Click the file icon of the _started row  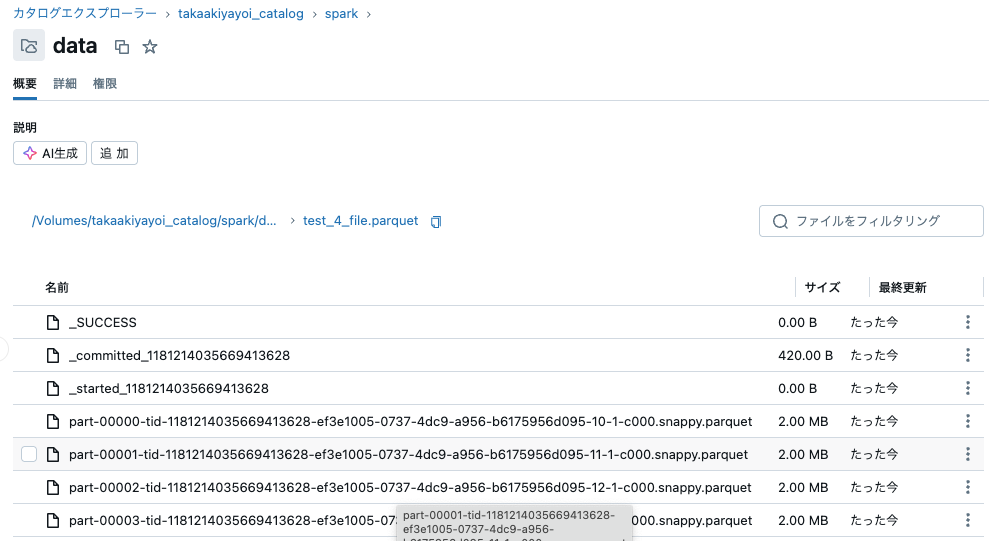pyautogui.click(x=53, y=388)
